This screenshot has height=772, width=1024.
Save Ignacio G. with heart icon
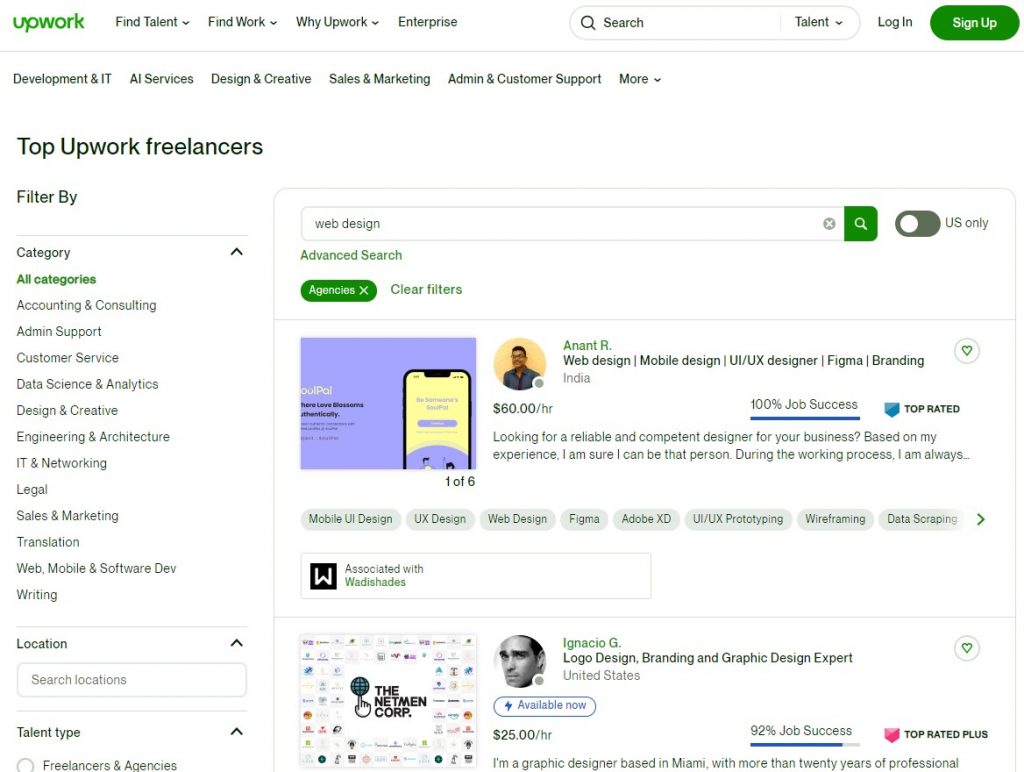[x=966, y=648]
